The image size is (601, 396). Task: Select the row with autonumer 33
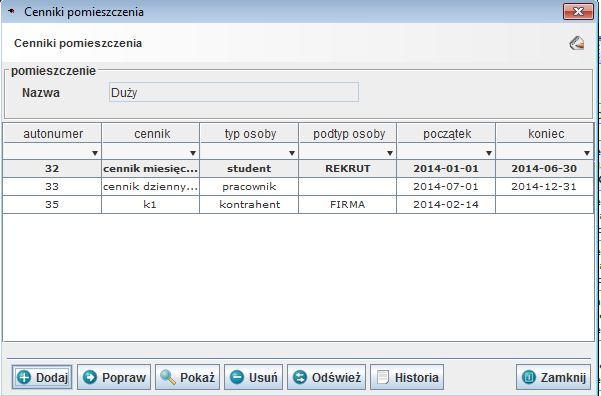click(298, 187)
